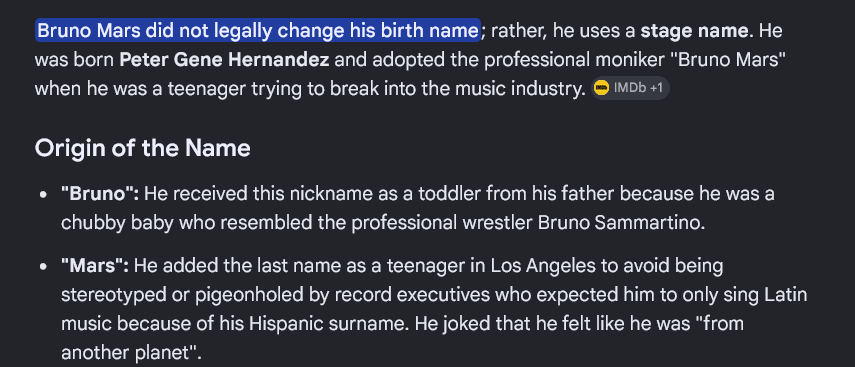Click the yellow IMDb logo icon
Screen dimensions: 855x367
[601, 88]
